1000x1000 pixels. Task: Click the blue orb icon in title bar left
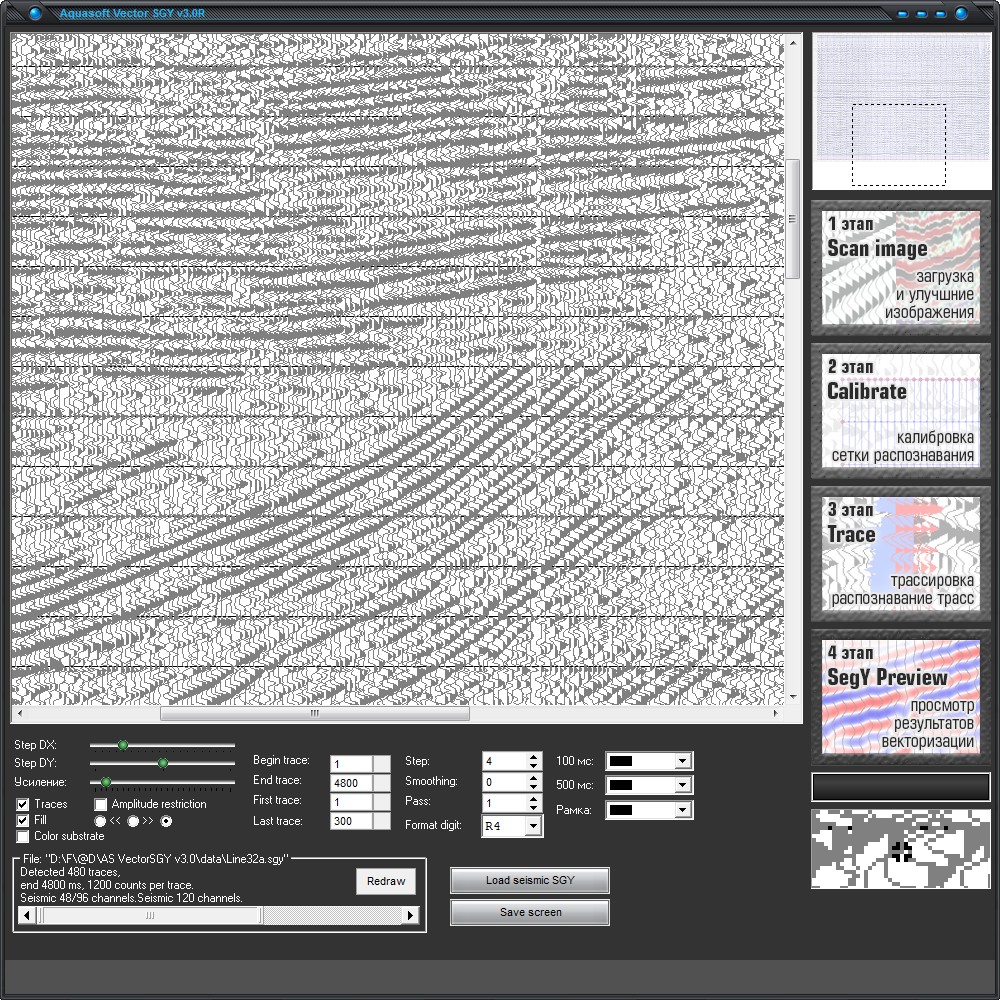35,12
